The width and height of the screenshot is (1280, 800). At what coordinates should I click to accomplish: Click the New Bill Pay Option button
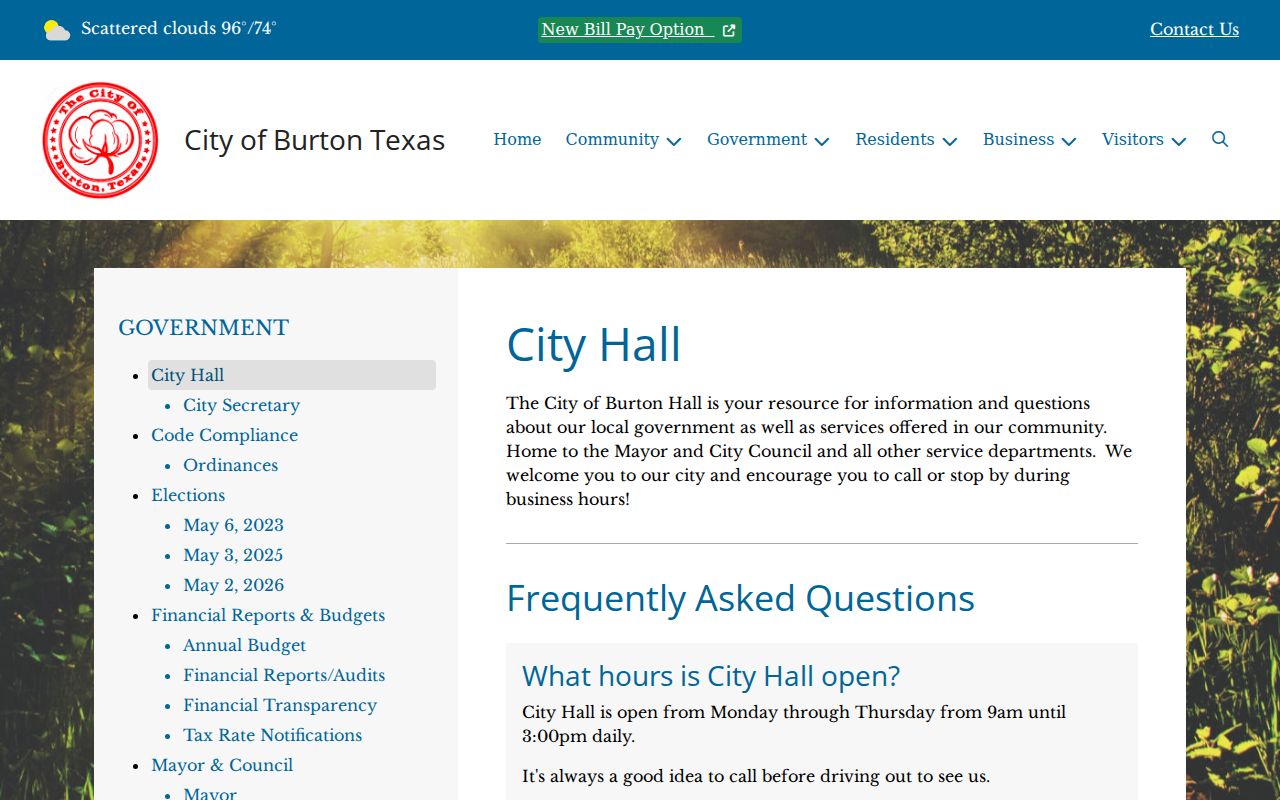point(640,30)
